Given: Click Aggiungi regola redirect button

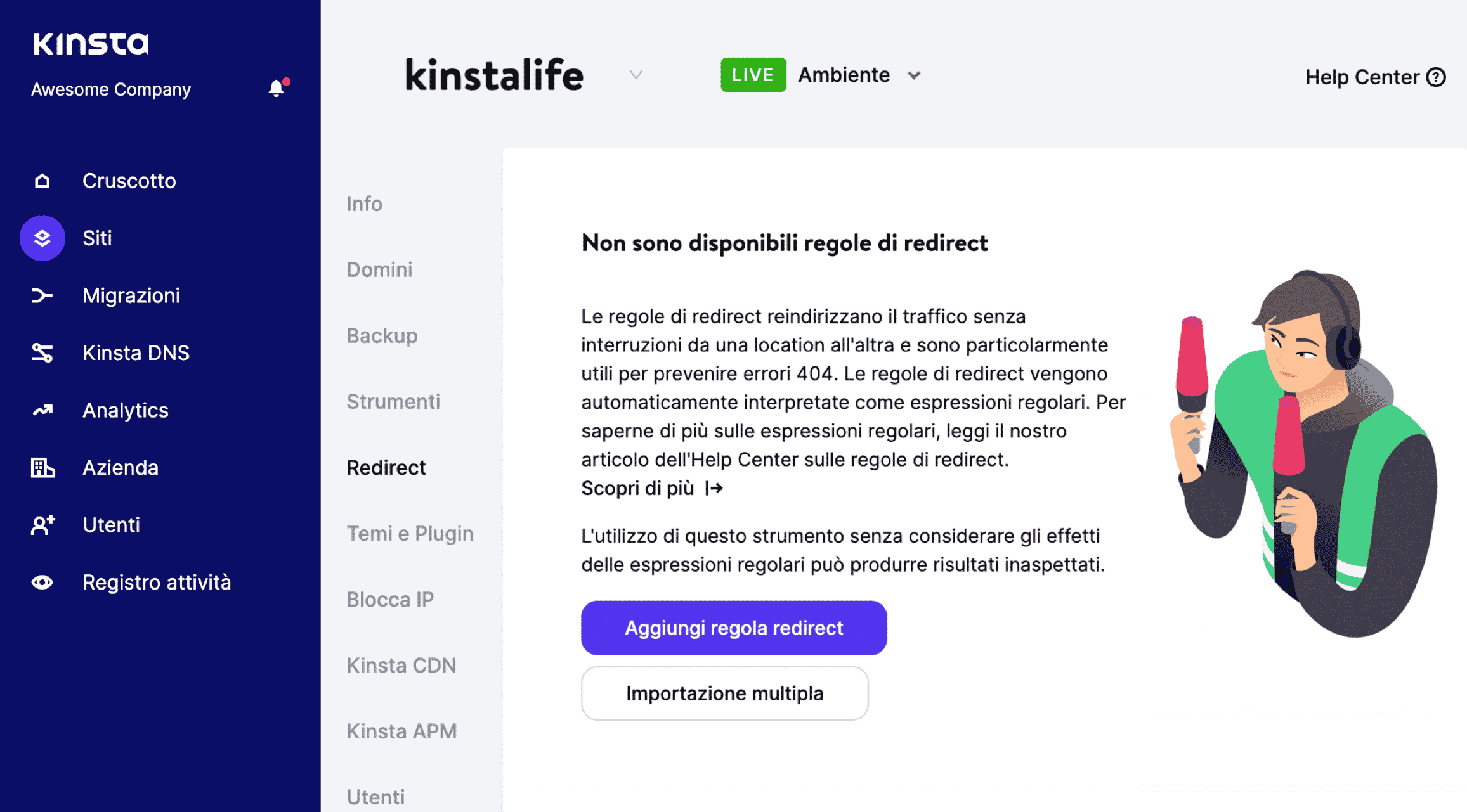Looking at the screenshot, I should coord(733,628).
